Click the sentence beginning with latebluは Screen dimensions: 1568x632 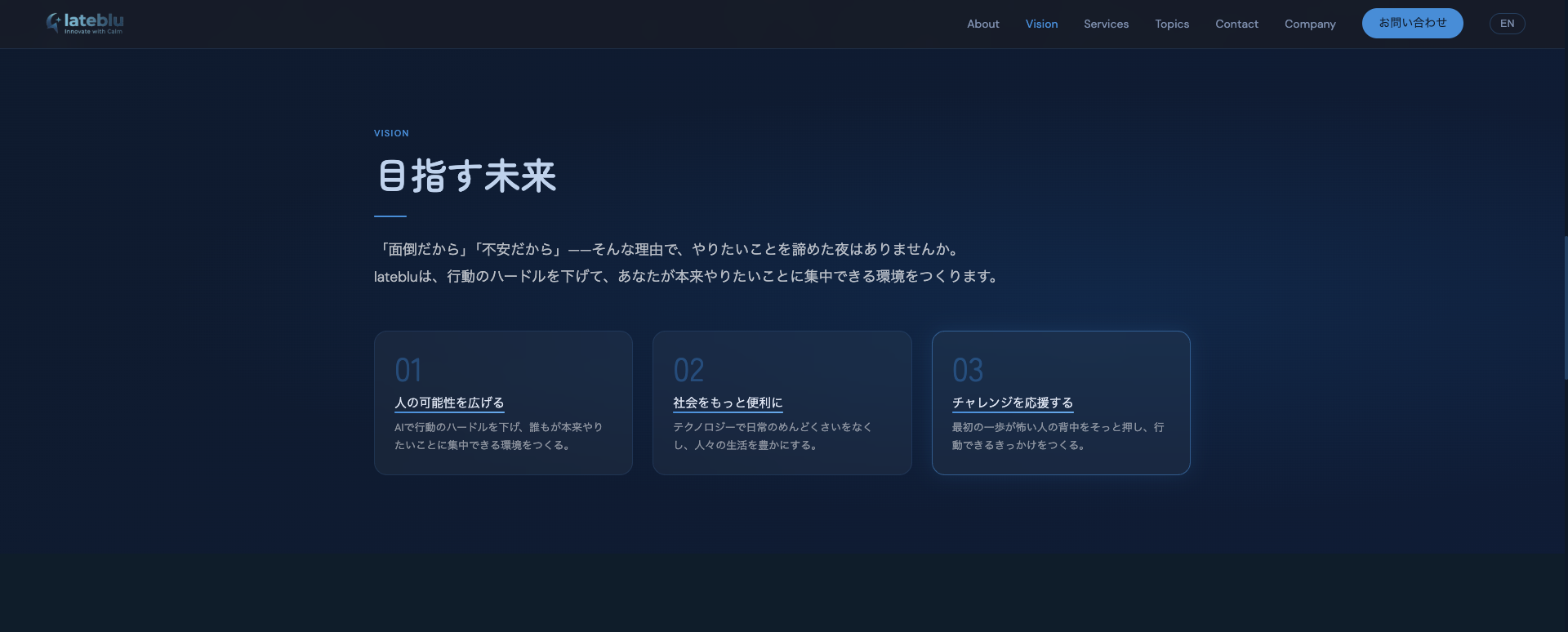(x=688, y=277)
